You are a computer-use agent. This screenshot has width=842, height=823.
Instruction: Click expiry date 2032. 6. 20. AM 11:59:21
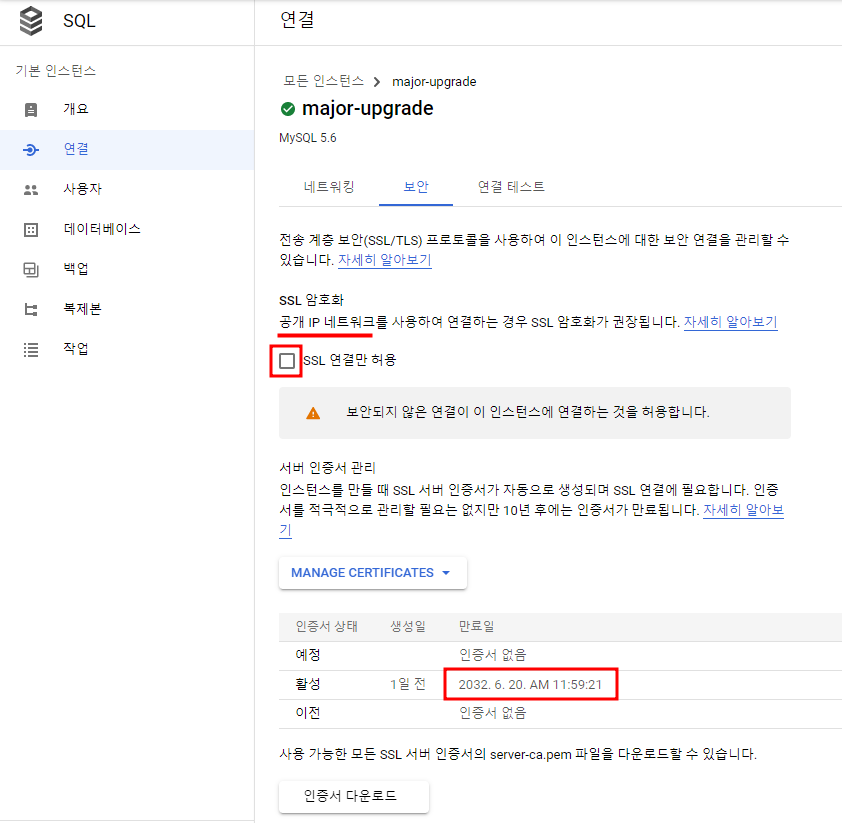530,684
